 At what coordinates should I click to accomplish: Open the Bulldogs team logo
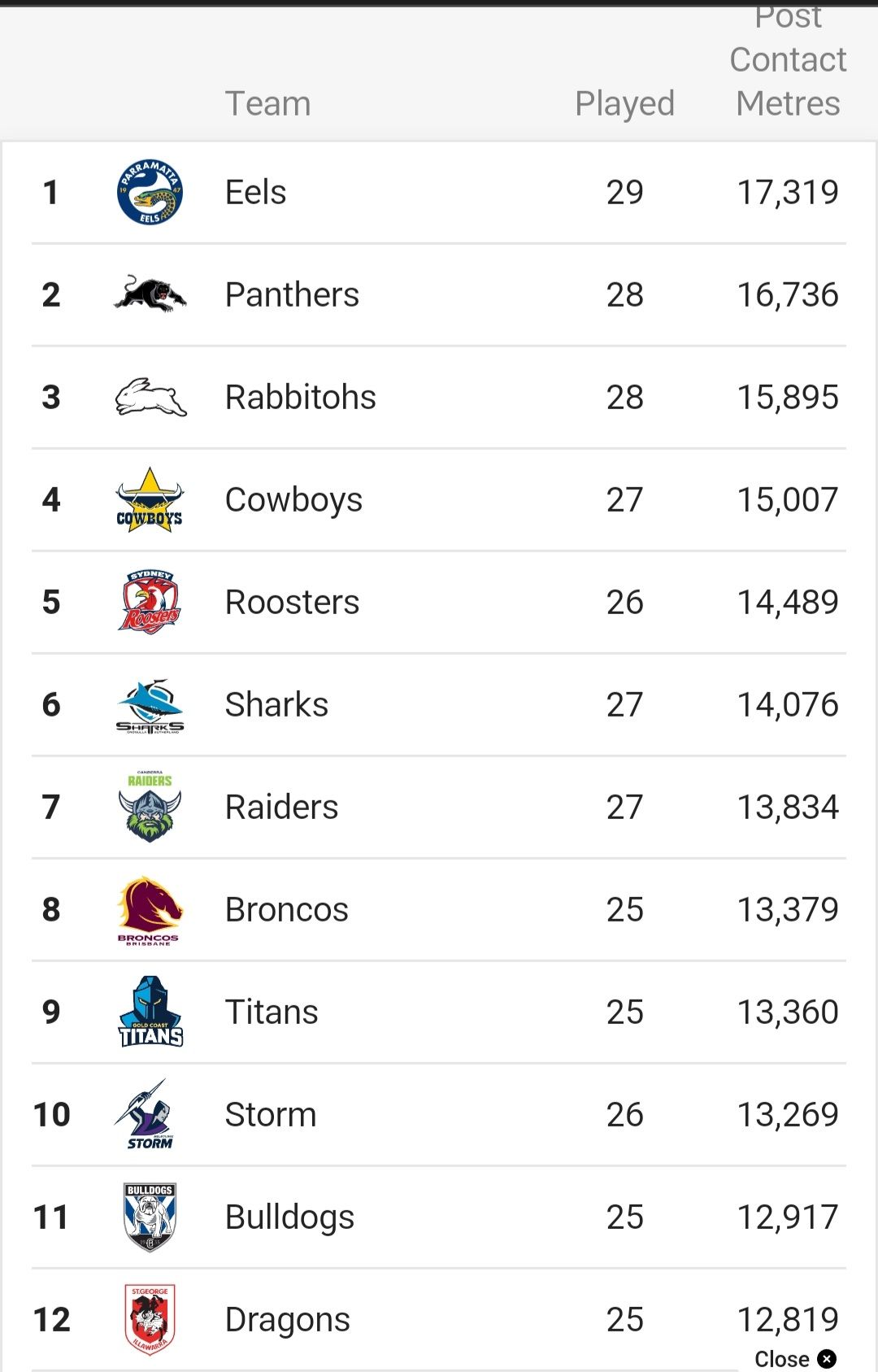[150, 1217]
